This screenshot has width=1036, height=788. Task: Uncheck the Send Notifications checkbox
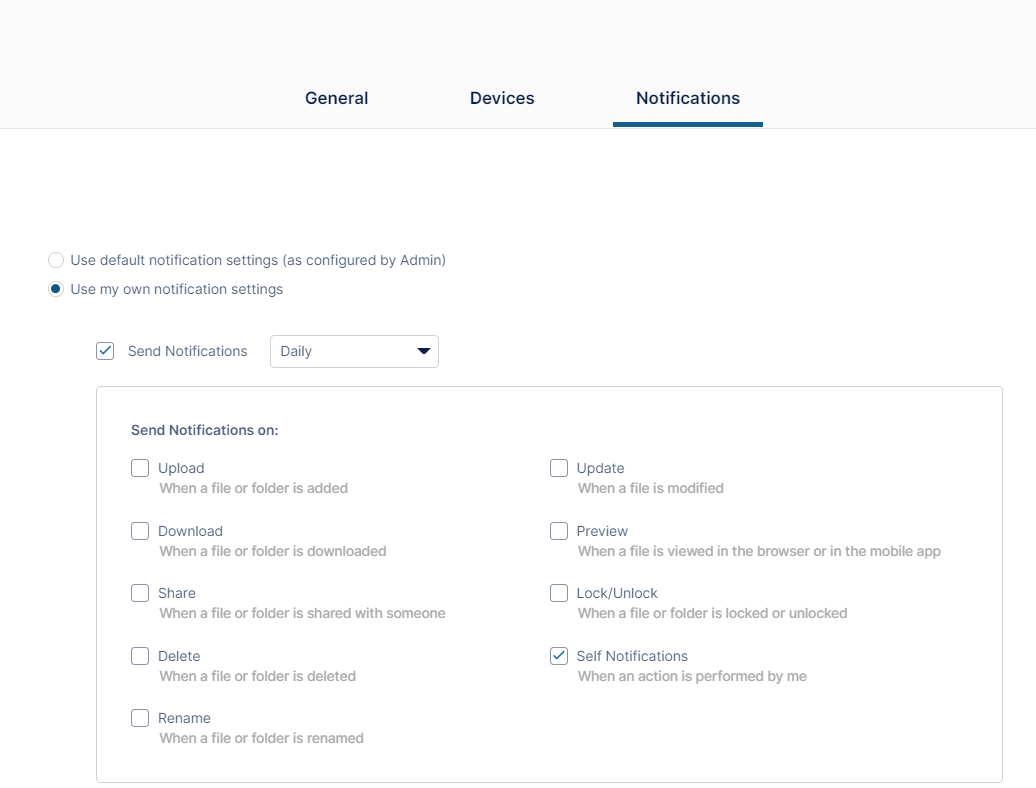click(x=105, y=351)
